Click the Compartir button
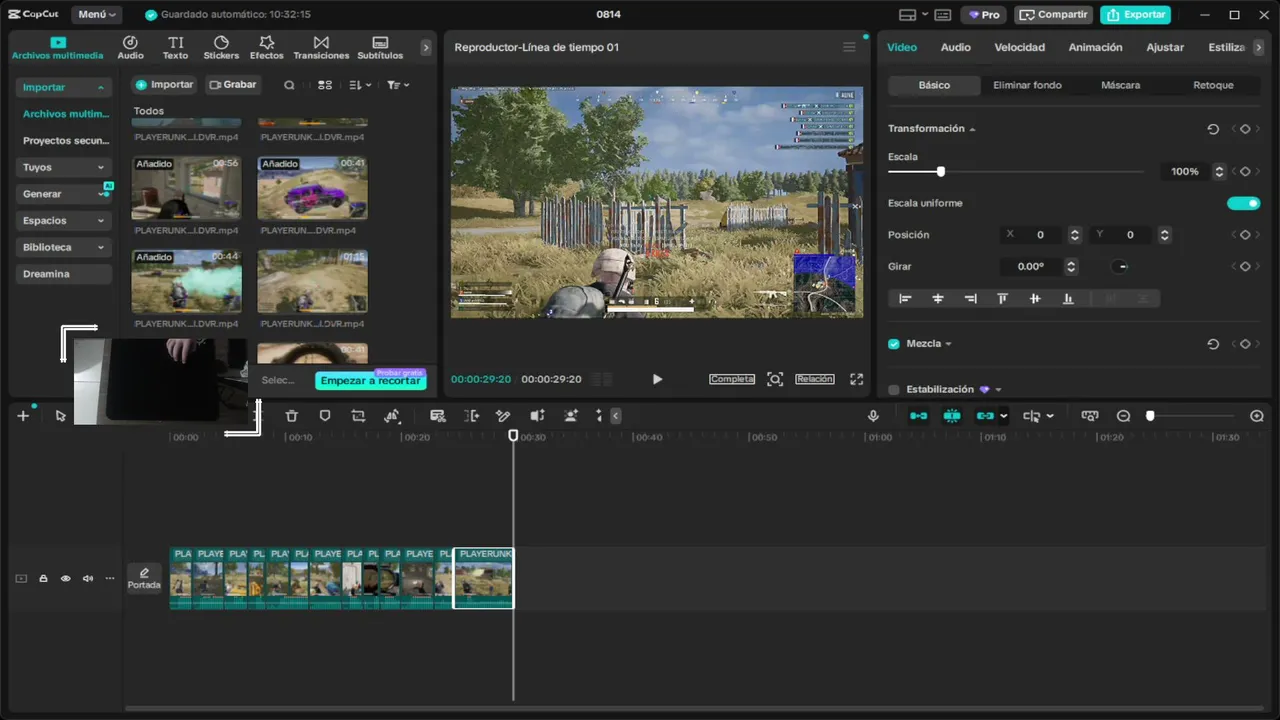 (x=1053, y=15)
